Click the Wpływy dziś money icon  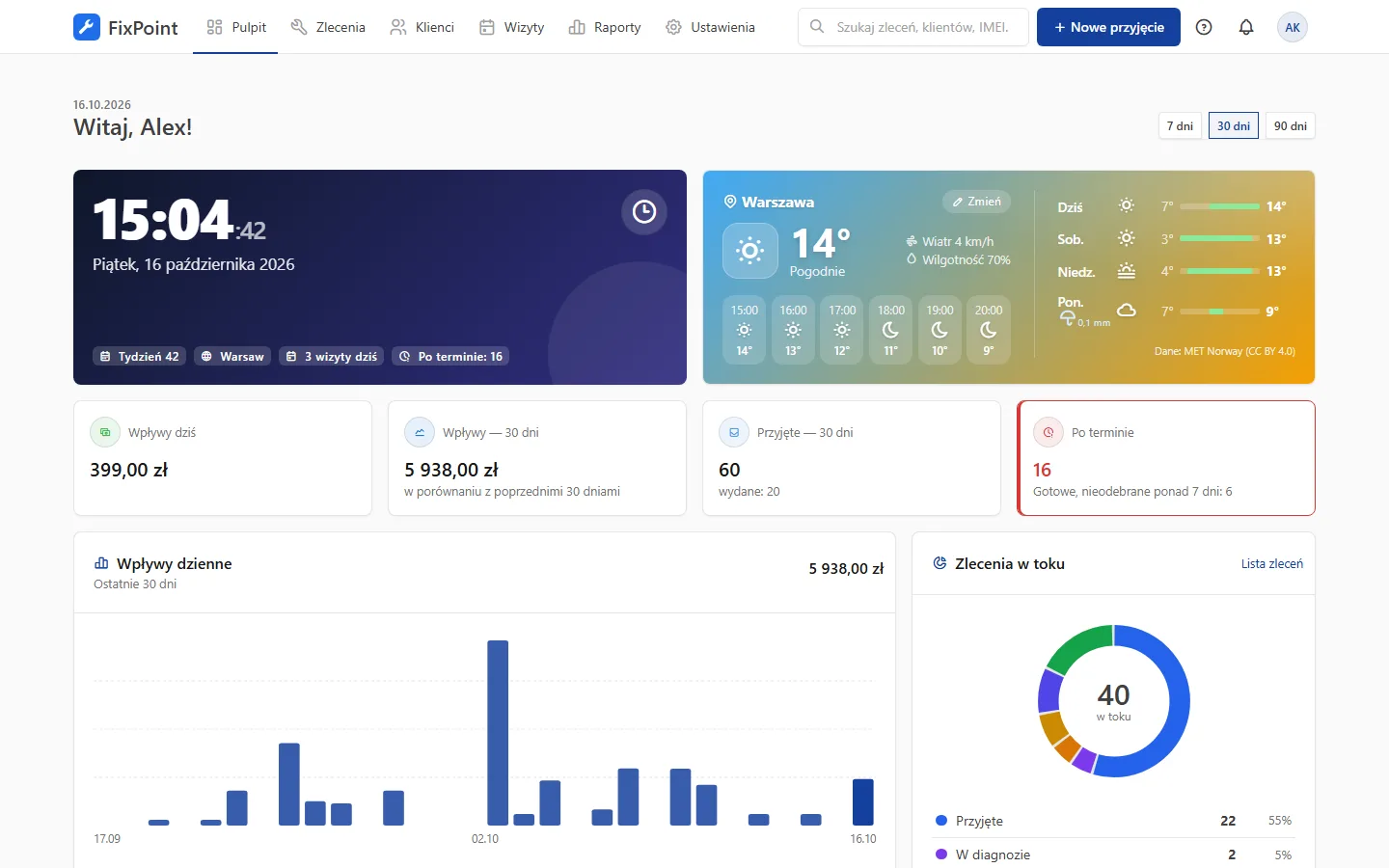point(105,432)
